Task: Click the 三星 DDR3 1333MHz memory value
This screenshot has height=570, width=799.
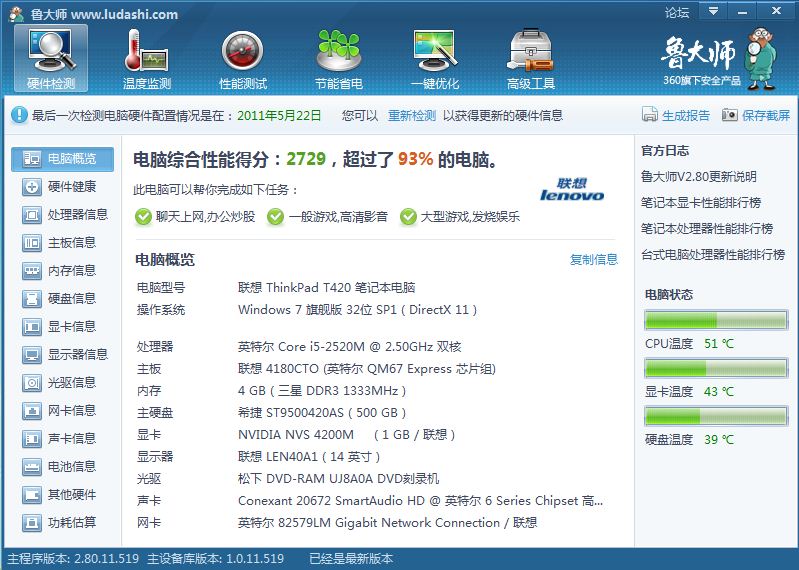Action: (x=322, y=391)
